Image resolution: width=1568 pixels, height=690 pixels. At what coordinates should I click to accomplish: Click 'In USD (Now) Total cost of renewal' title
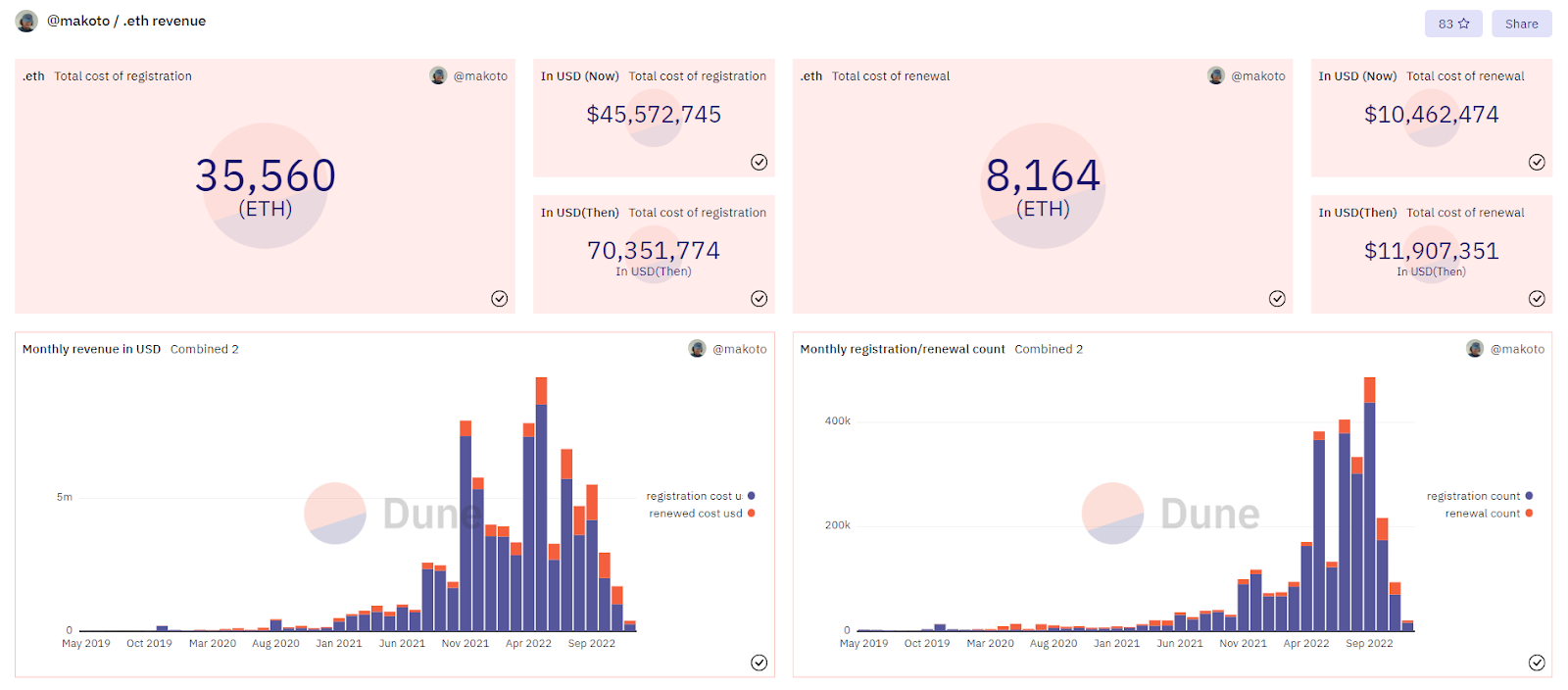[1421, 76]
